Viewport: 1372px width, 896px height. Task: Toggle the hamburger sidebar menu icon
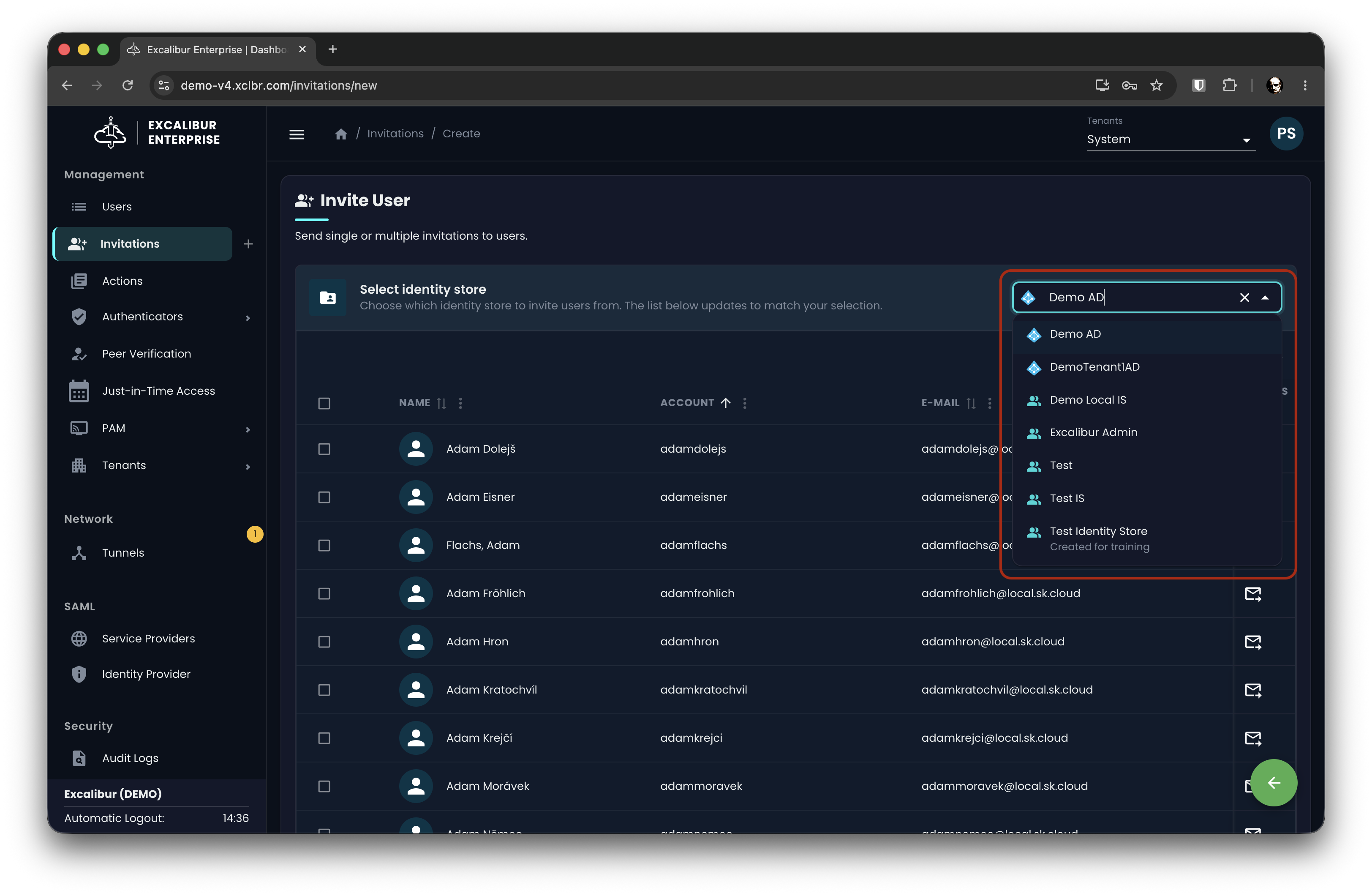click(x=296, y=134)
